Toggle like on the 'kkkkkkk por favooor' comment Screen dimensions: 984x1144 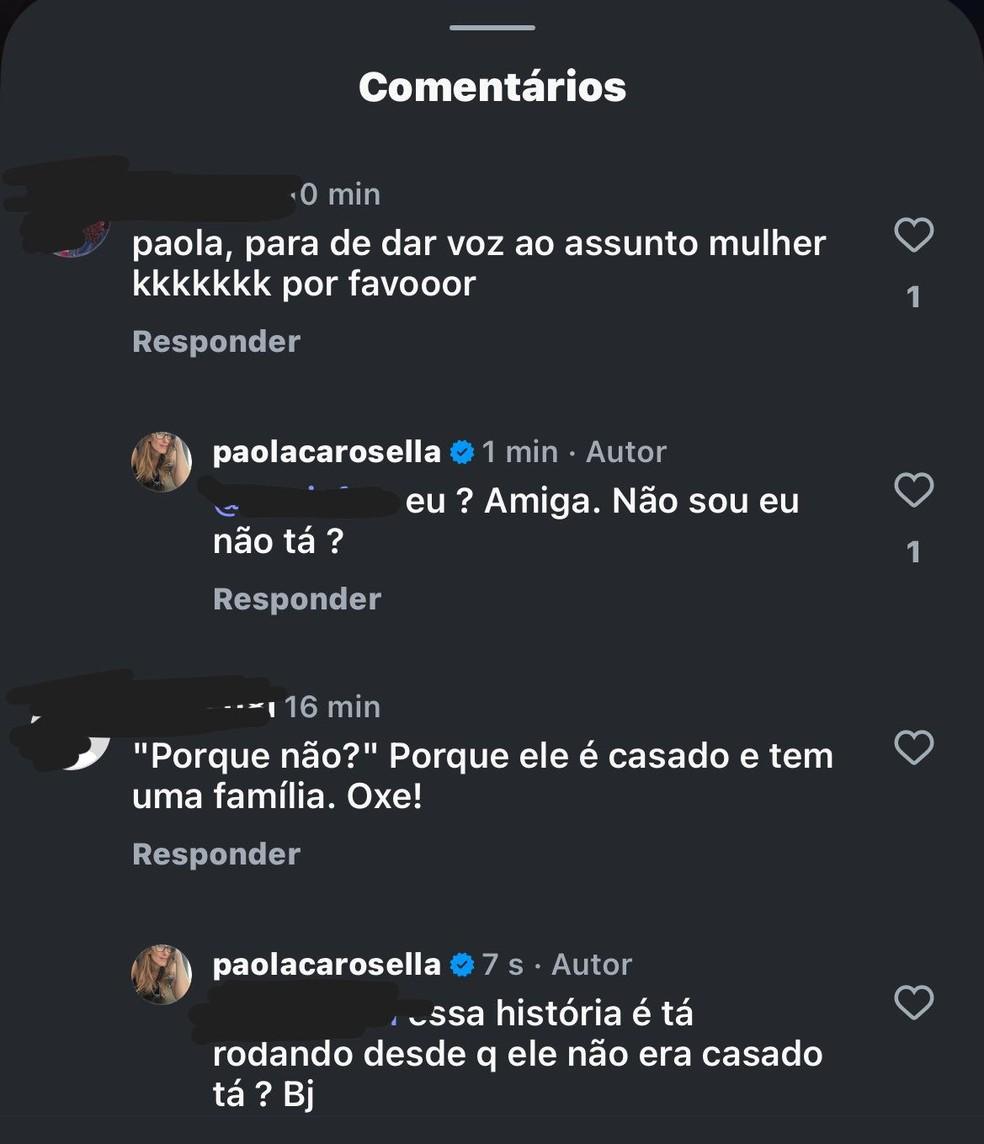pos(912,234)
